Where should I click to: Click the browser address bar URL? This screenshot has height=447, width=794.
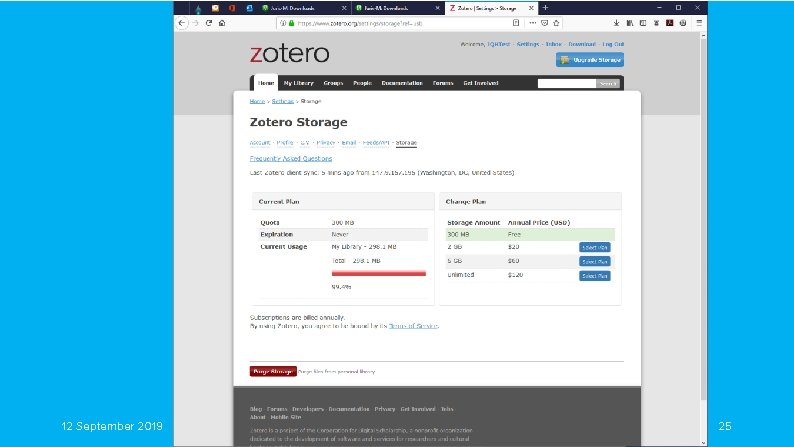(360, 23)
